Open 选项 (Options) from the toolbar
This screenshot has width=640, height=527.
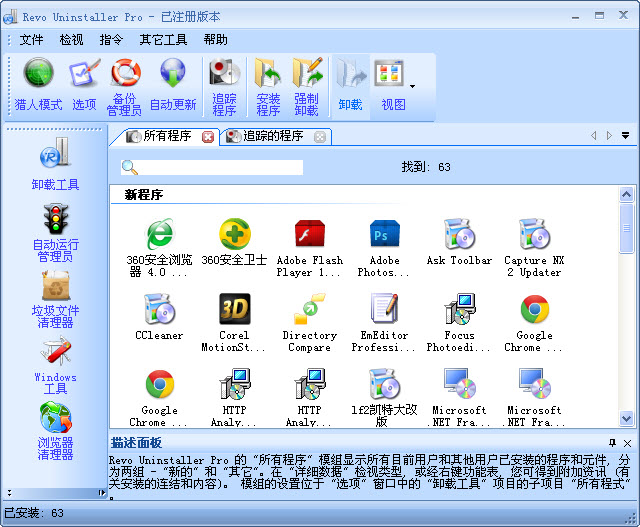pyautogui.click(x=84, y=84)
